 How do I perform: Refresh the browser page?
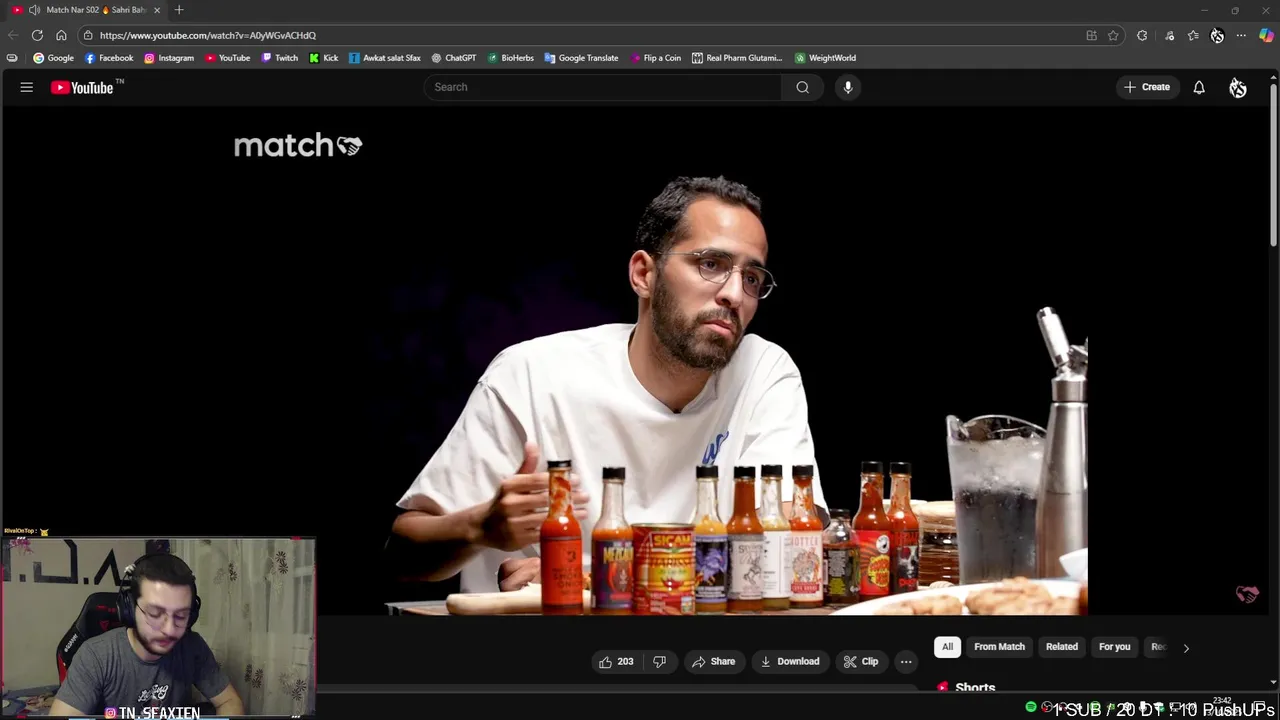coord(37,35)
